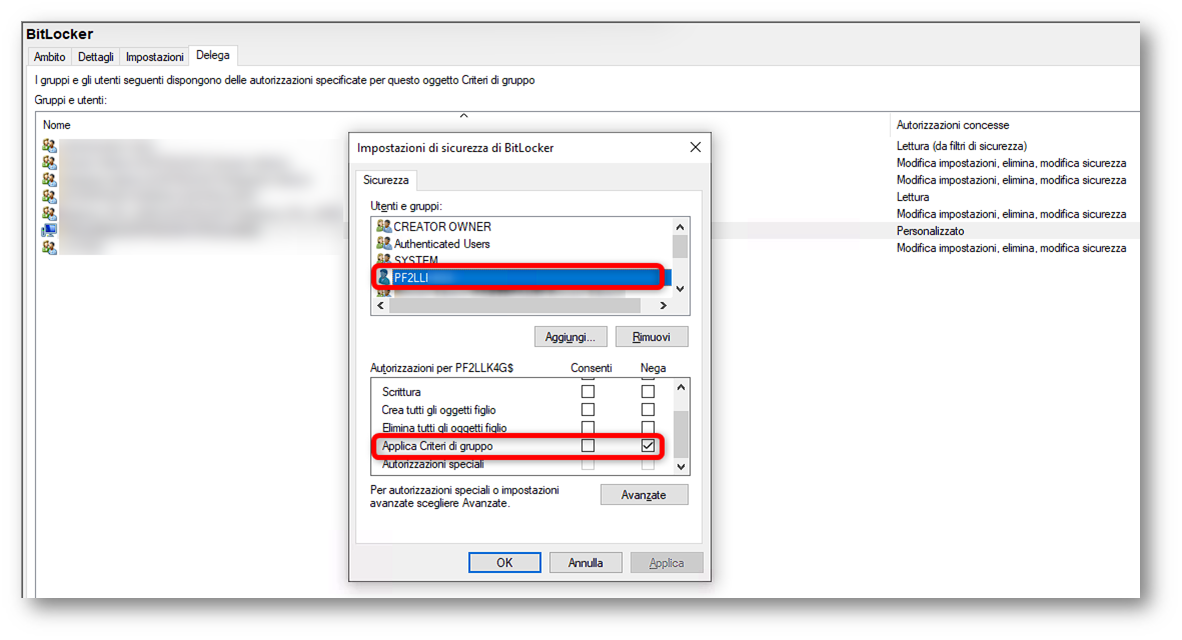The height and width of the screenshot is (640, 1182).
Task: Open Avanzate security settings
Action: [644, 495]
